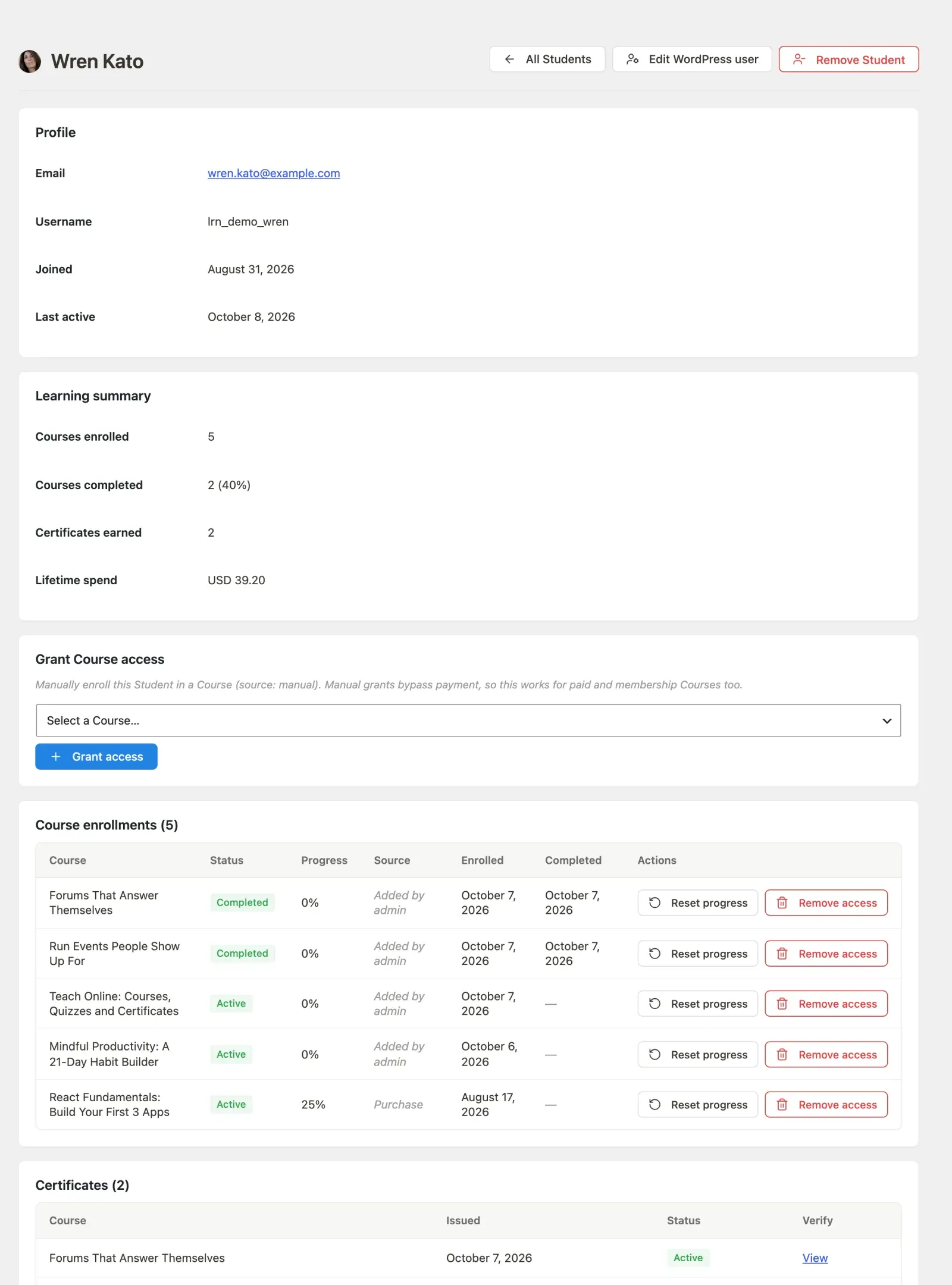Click the Purchase source cell
The height and width of the screenshot is (1285, 952).
(398, 1105)
